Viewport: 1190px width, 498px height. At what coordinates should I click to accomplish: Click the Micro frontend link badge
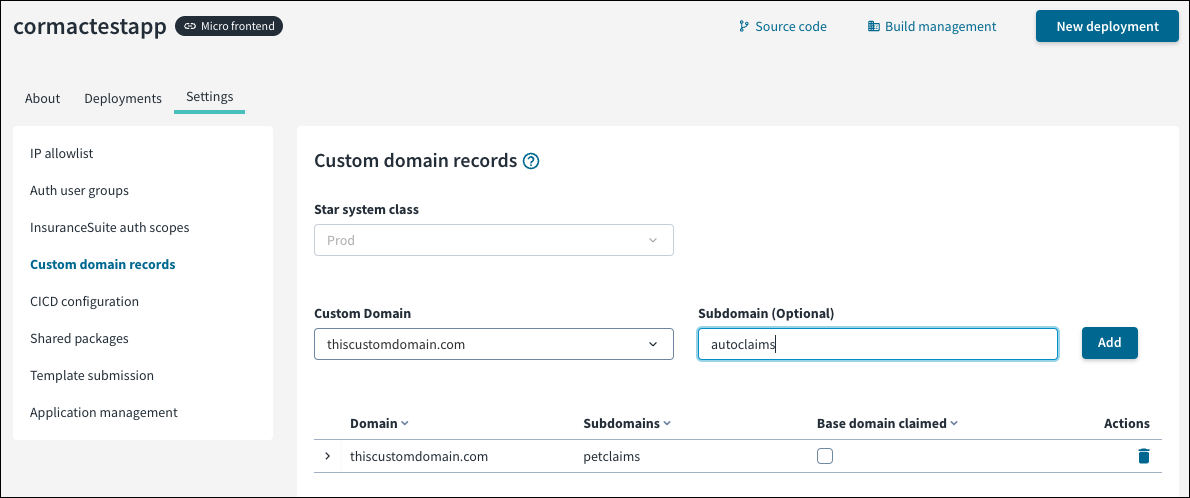coord(229,27)
